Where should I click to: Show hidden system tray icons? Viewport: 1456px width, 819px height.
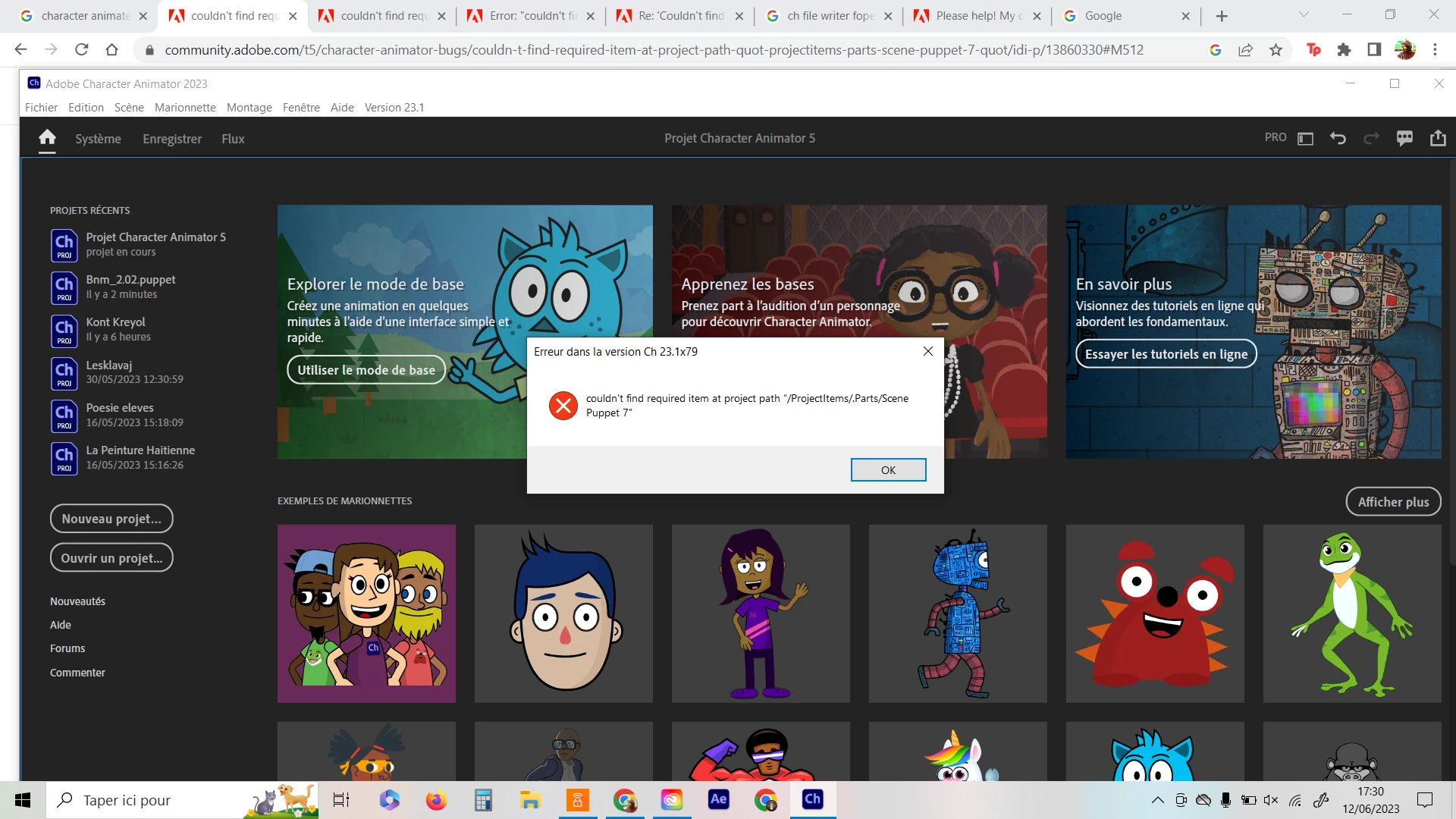click(1157, 800)
